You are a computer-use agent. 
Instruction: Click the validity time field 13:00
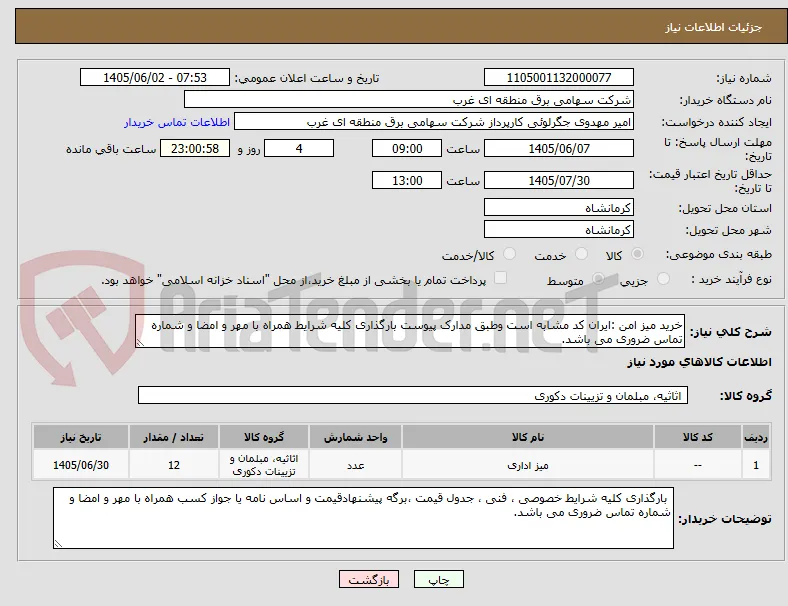pyautogui.click(x=407, y=180)
